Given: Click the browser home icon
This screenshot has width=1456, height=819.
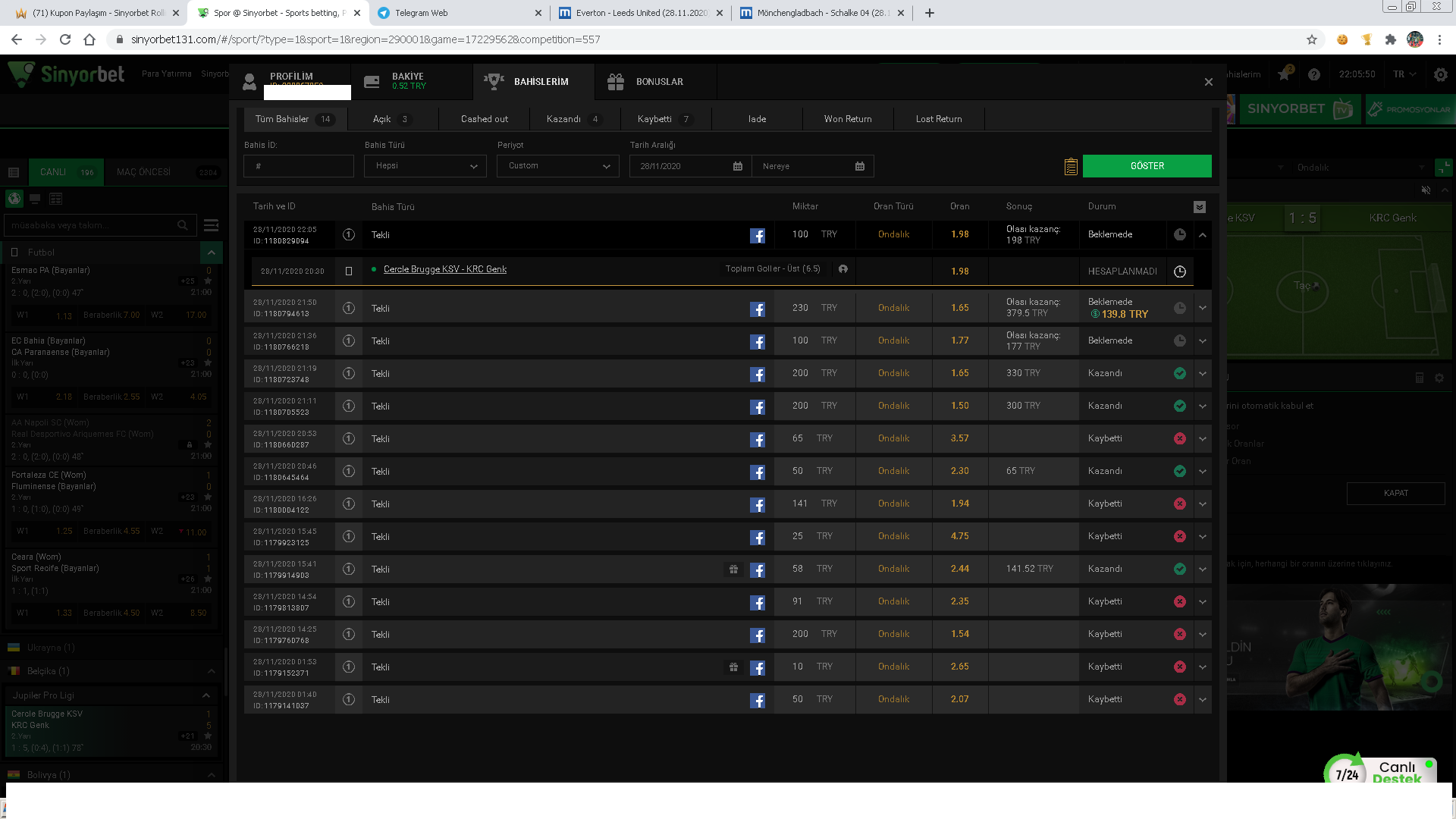Looking at the screenshot, I should point(89,39).
